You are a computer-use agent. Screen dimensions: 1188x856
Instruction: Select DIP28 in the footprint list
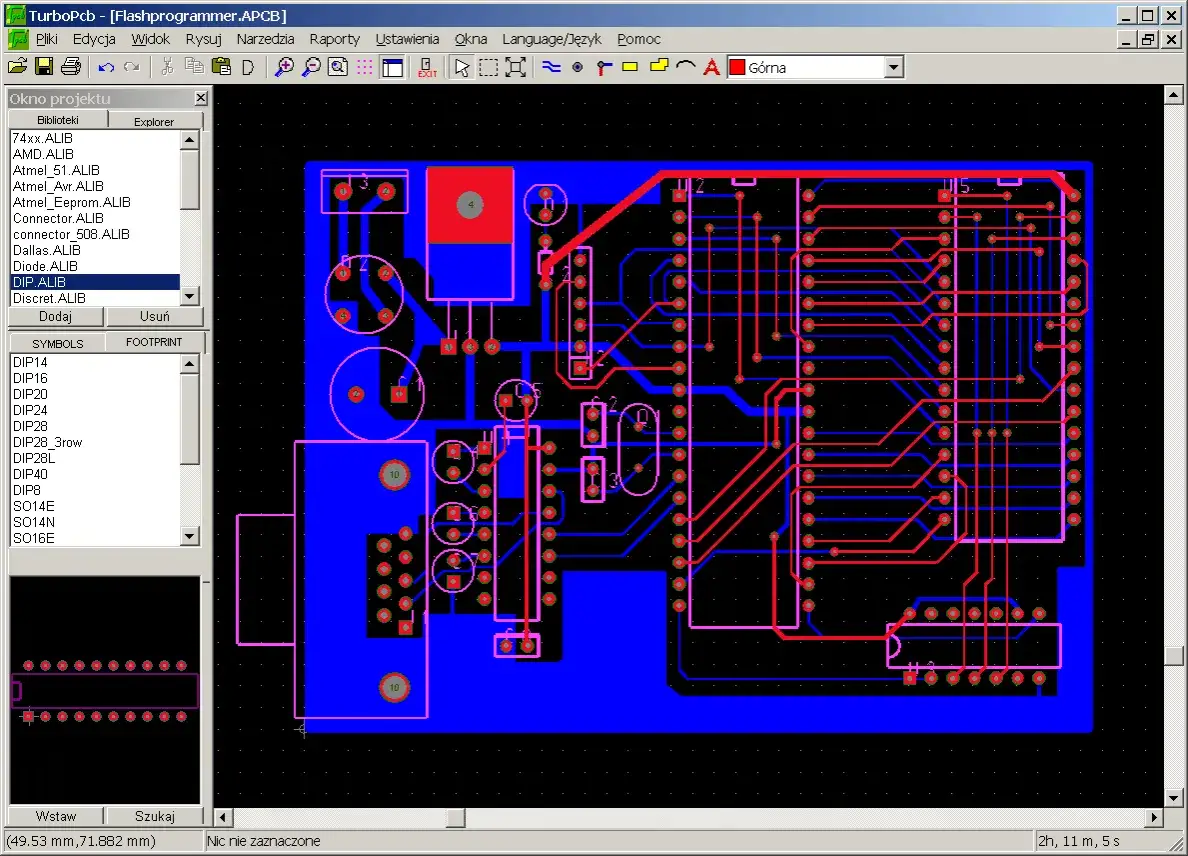pyautogui.click(x=30, y=426)
